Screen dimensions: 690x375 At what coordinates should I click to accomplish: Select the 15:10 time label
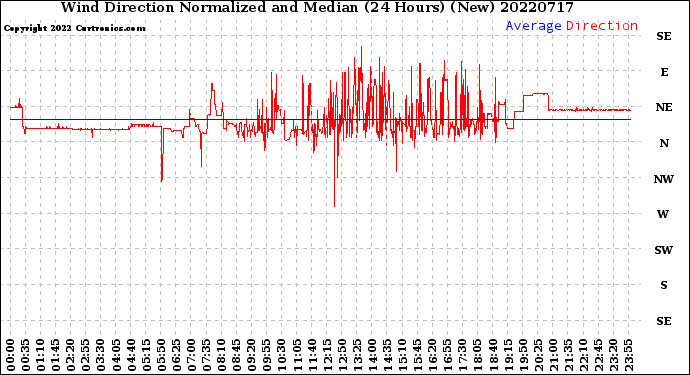click(x=402, y=355)
